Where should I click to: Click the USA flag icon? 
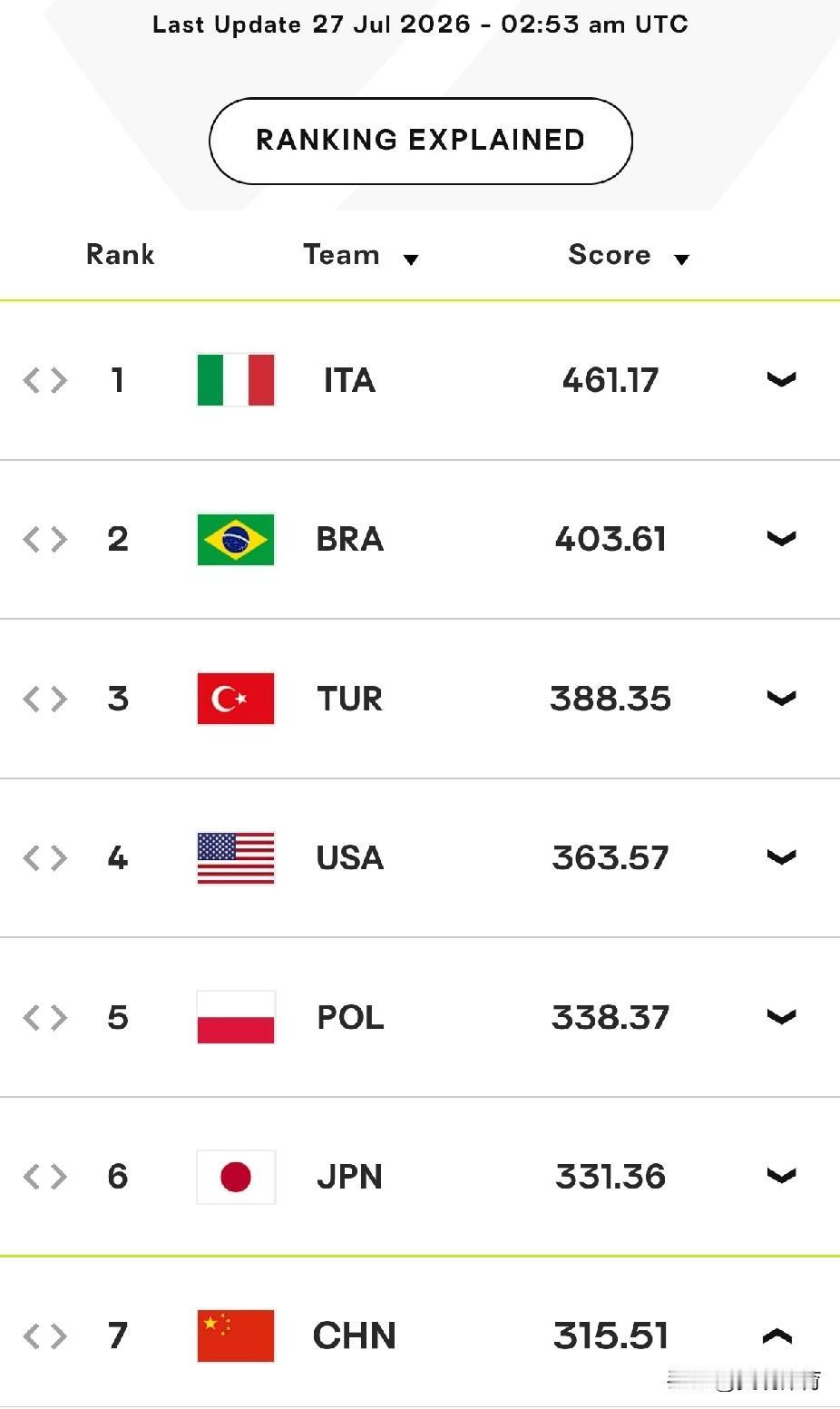236,858
